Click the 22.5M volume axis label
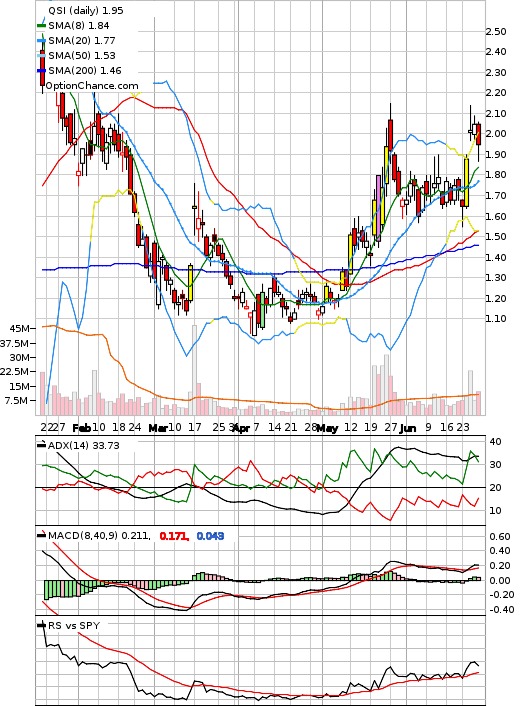 pos(16,371)
